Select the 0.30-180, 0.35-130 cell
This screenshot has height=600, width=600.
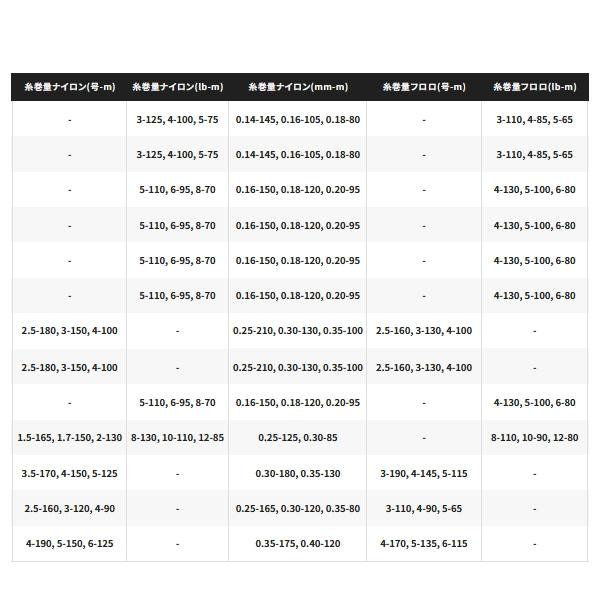(x=297, y=474)
